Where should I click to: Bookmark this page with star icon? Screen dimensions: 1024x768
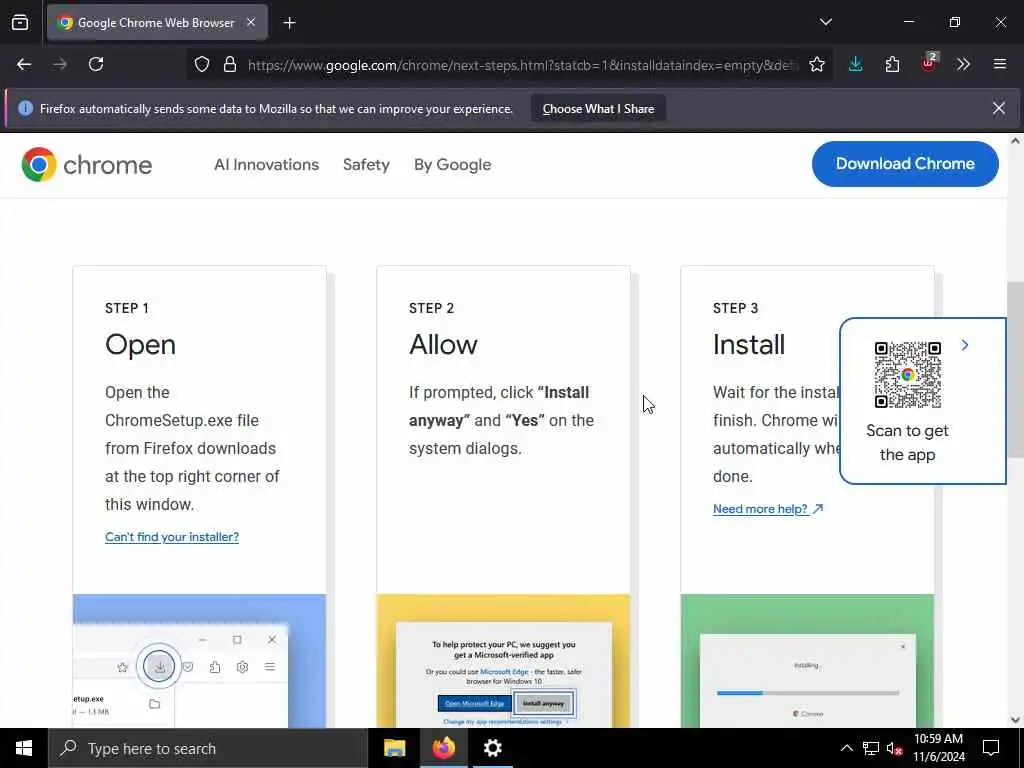816,64
